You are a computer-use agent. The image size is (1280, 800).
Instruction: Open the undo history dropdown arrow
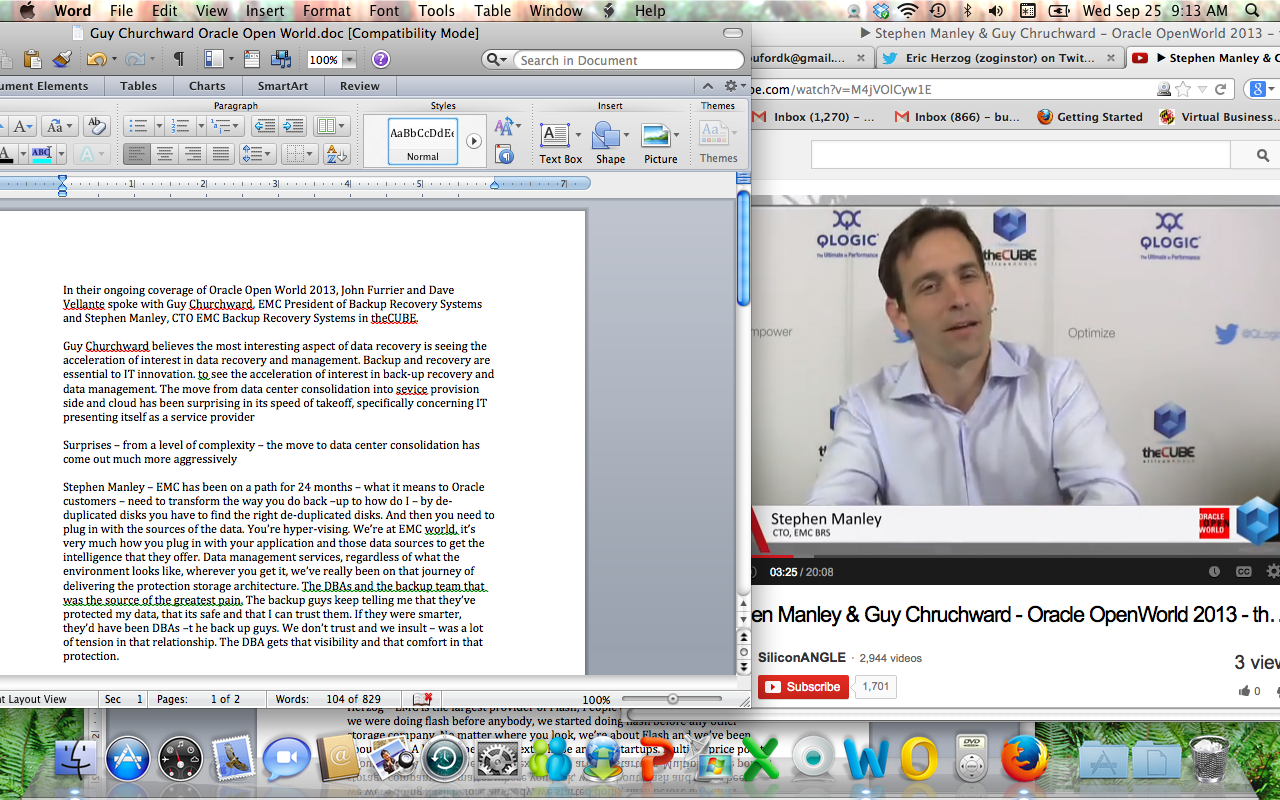pos(113,60)
